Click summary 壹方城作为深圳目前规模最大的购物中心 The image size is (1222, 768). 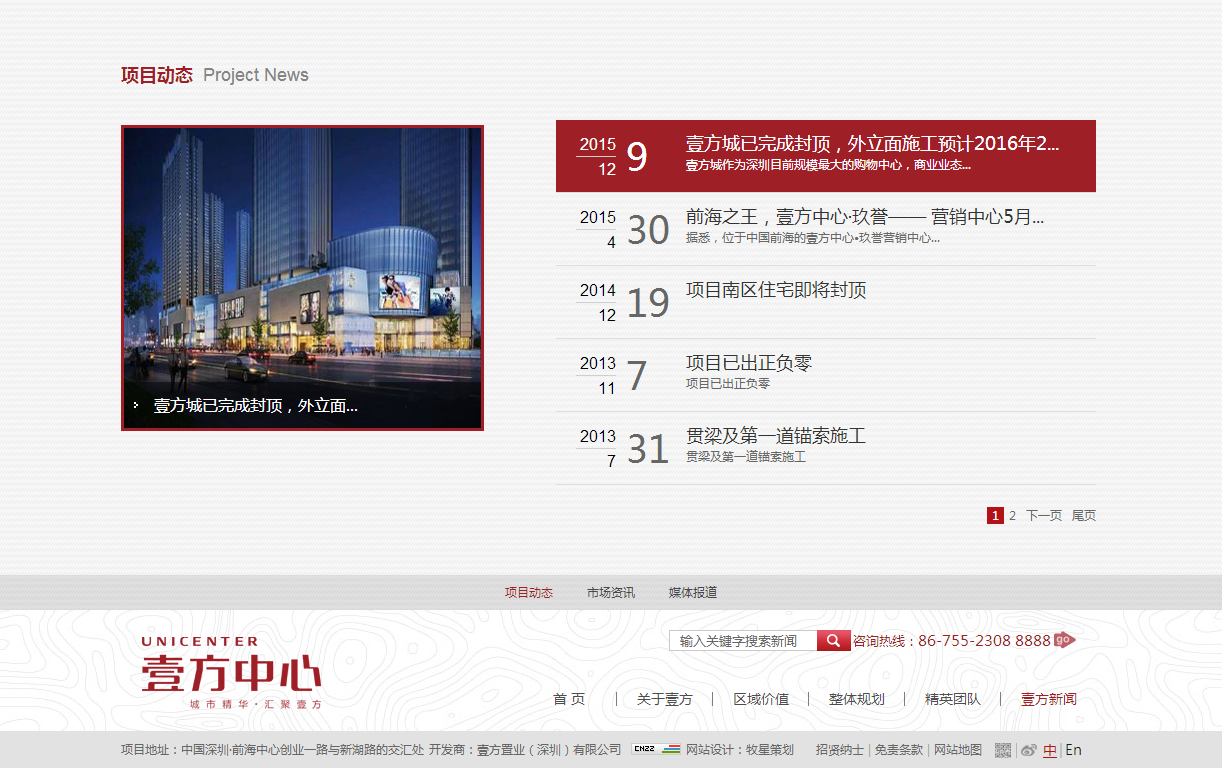(x=829, y=165)
